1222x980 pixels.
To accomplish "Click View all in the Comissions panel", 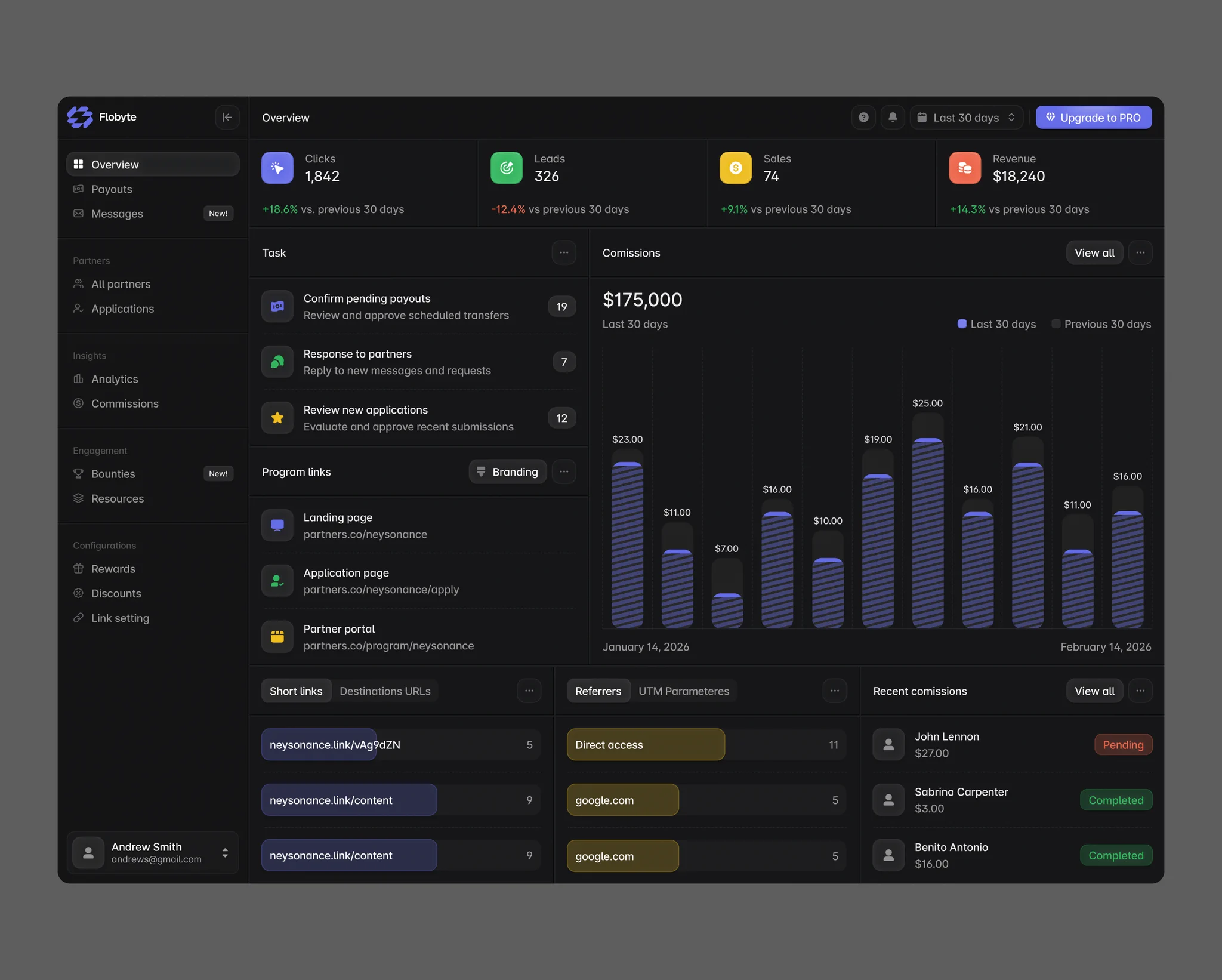I will (x=1094, y=252).
